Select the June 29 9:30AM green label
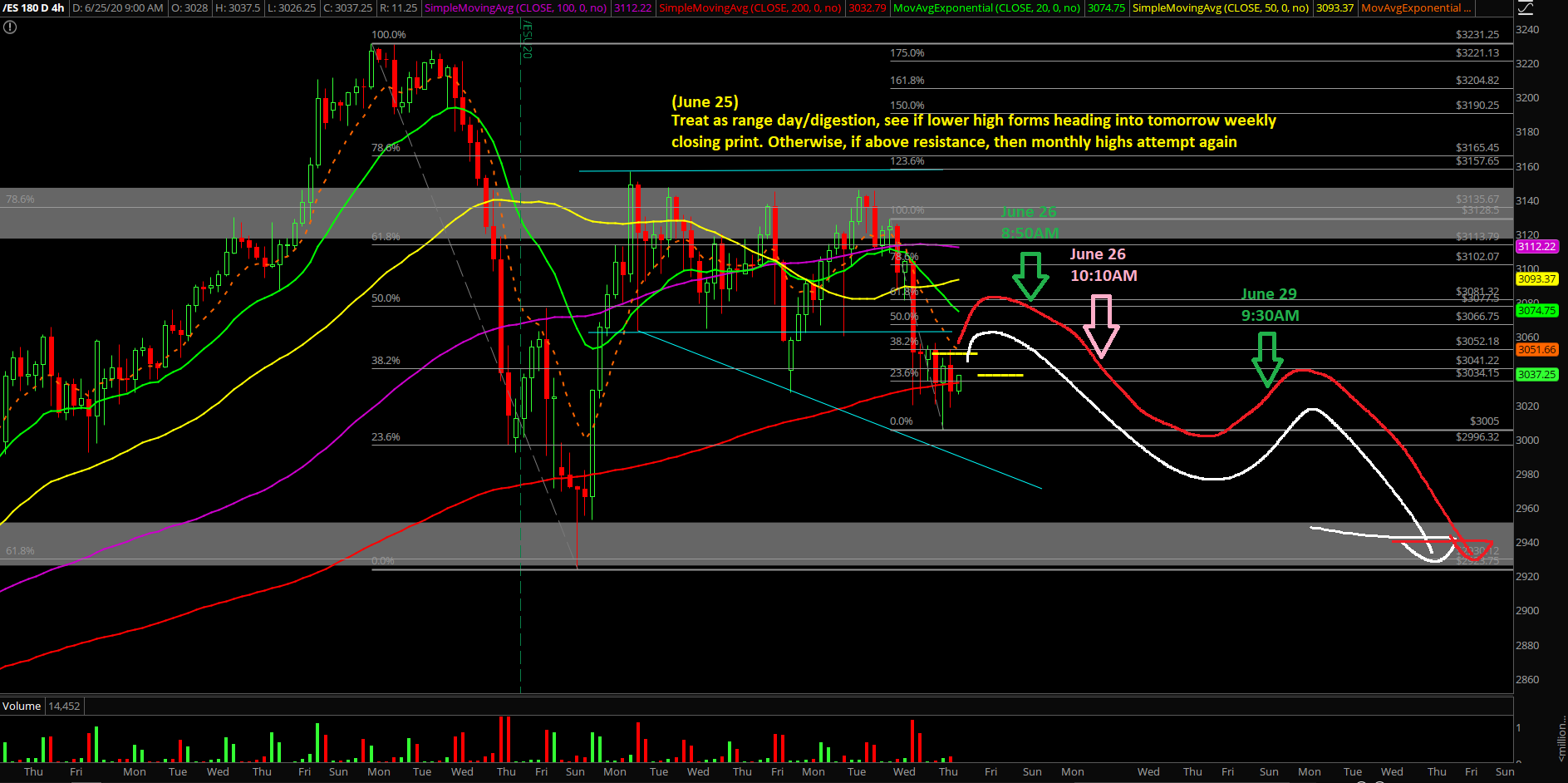The width and height of the screenshot is (1568, 783). point(1269,305)
